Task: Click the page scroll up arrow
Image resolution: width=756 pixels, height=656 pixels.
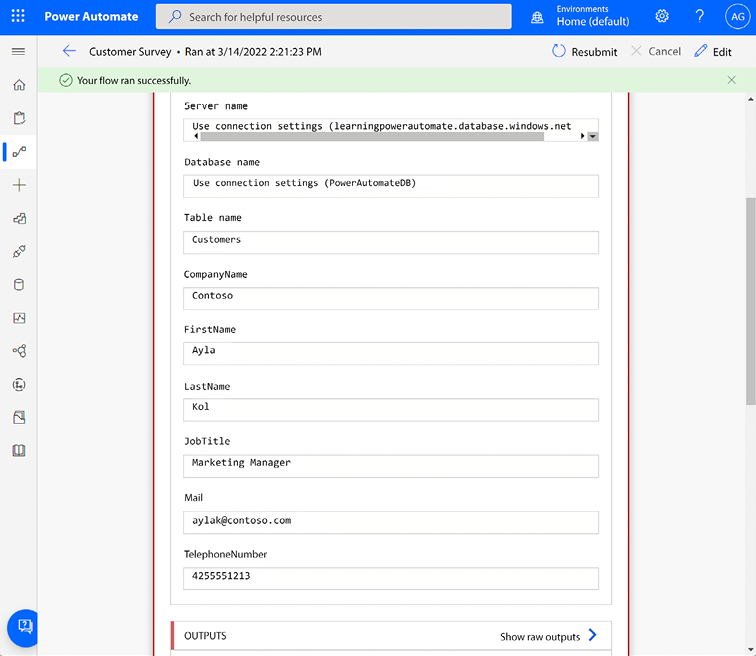Action: (x=750, y=99)
